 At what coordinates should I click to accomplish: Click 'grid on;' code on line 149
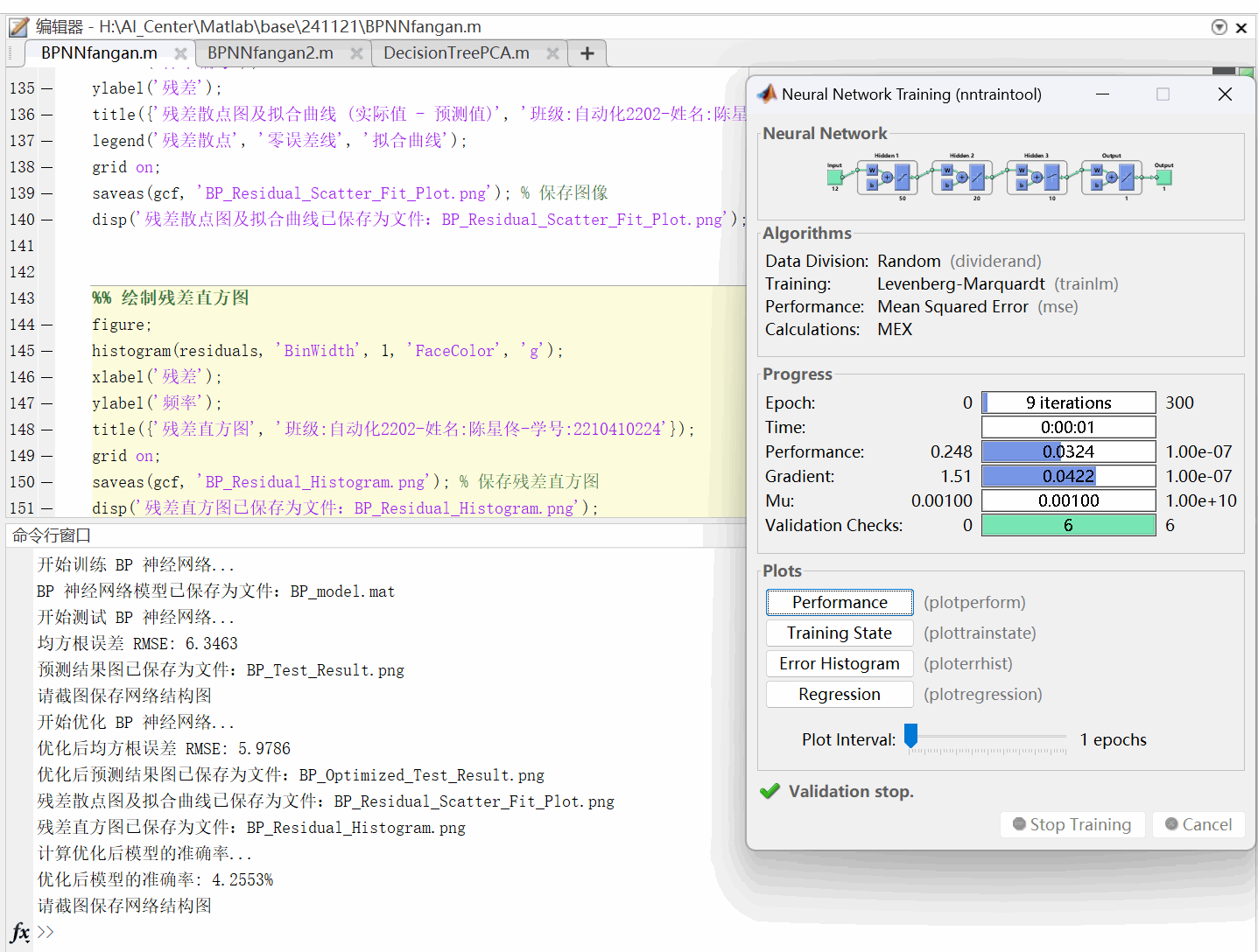click(126, 456)
